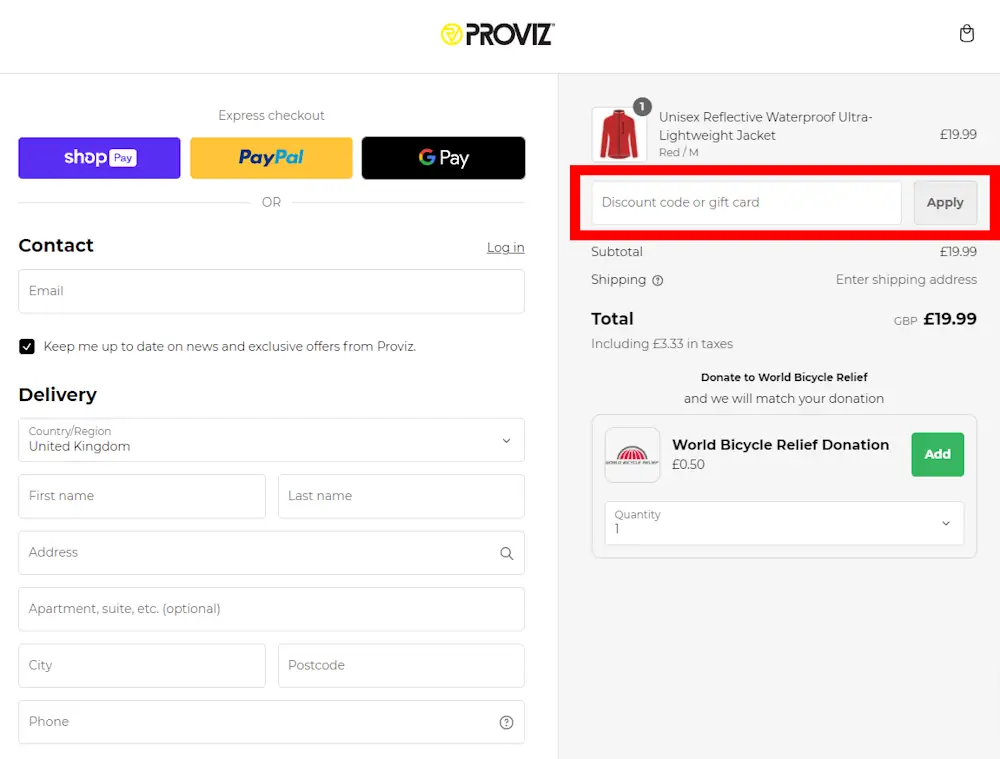Screen dimensions: 1000x759
Task: Focus the Address input field
Action: click(272, 552)
